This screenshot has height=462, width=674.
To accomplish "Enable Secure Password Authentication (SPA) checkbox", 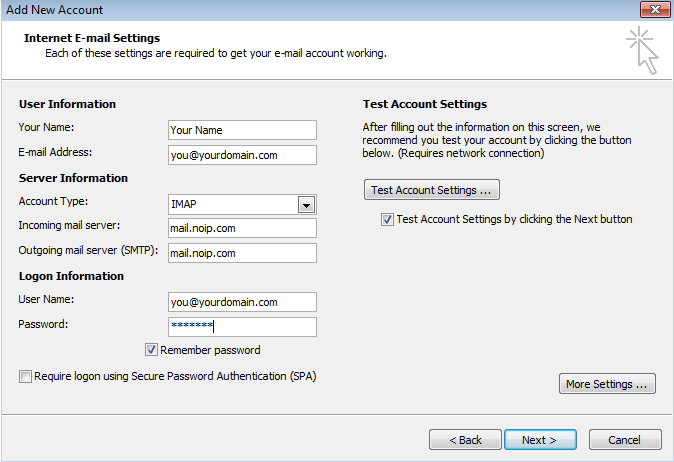I will [x=25, y=376].
